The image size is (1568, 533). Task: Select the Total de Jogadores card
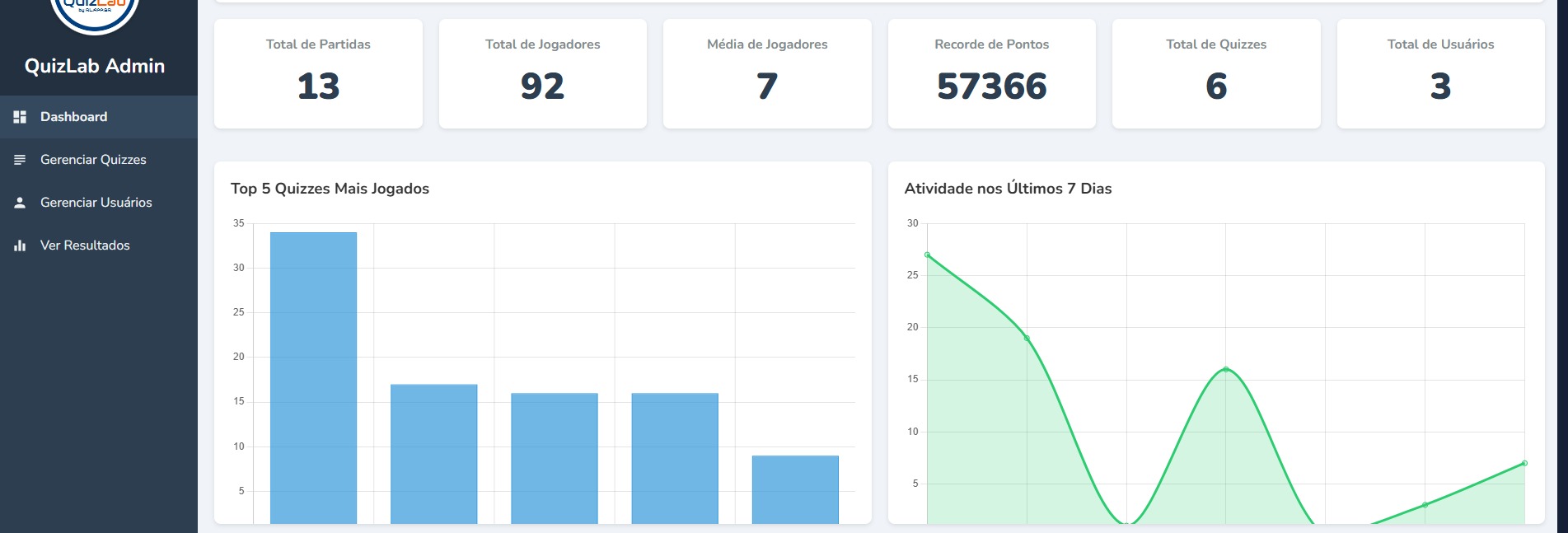(542, 73)
